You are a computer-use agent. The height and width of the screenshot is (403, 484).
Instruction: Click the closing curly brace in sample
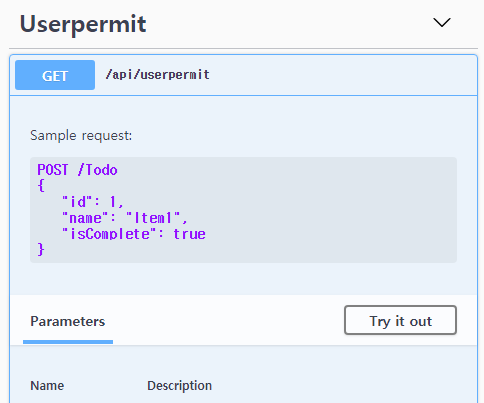[41, 249]
